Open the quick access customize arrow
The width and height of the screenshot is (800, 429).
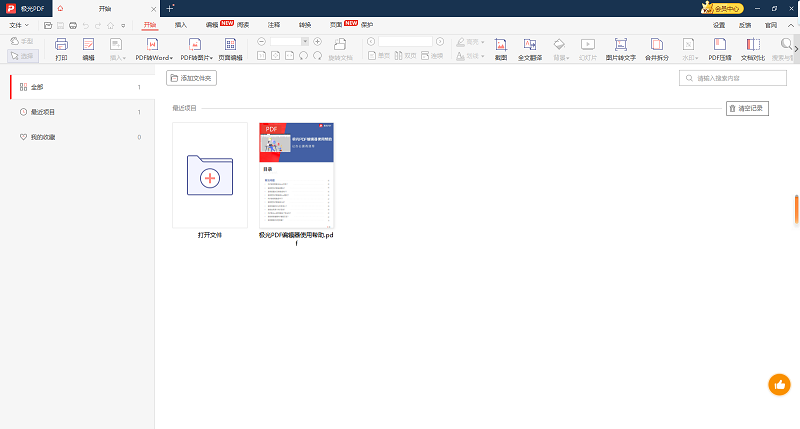click(x=123, y=25)
